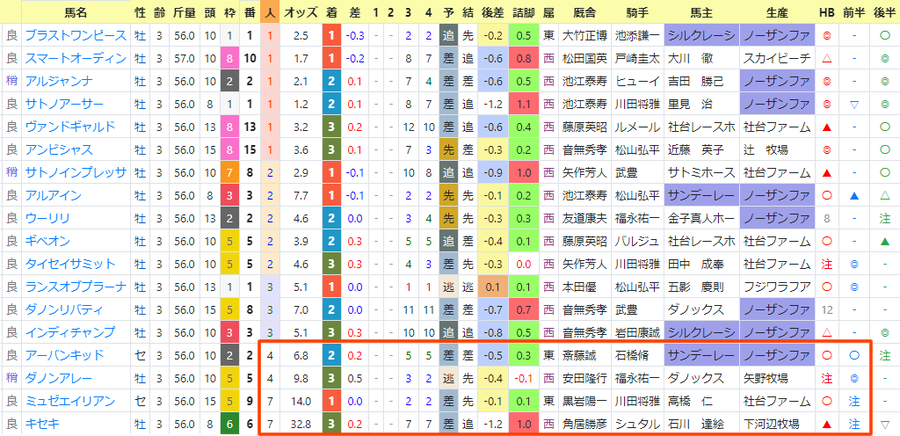Click the HB column header
900x436 pixels.
827,12
